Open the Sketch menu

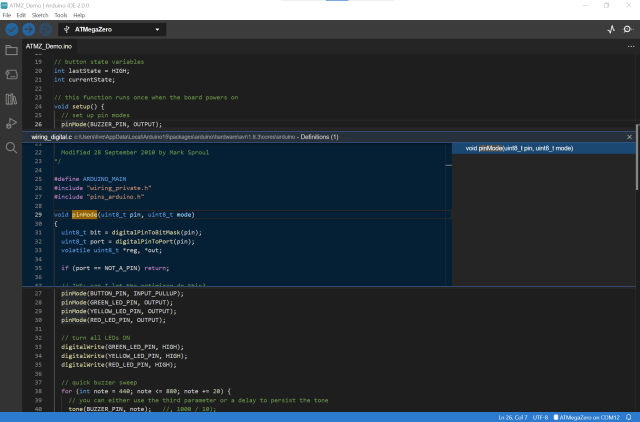pyautogui.click(x=39, y=16)
